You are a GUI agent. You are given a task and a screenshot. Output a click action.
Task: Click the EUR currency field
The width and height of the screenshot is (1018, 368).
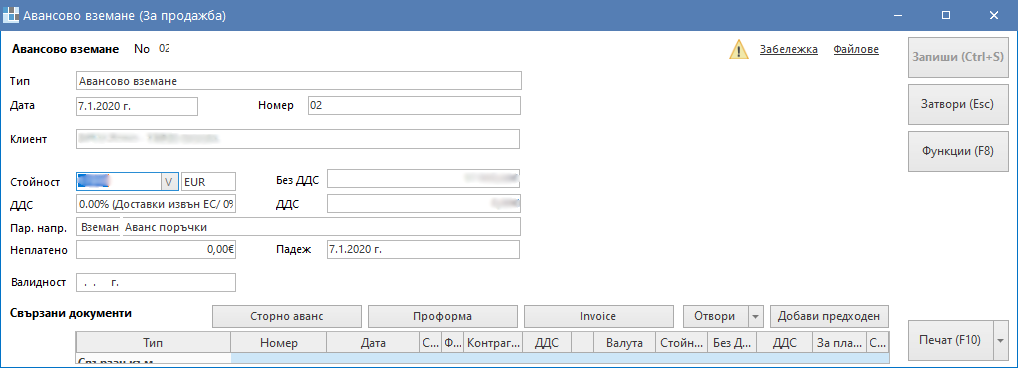pyautogui.click(x=209, y=182)
